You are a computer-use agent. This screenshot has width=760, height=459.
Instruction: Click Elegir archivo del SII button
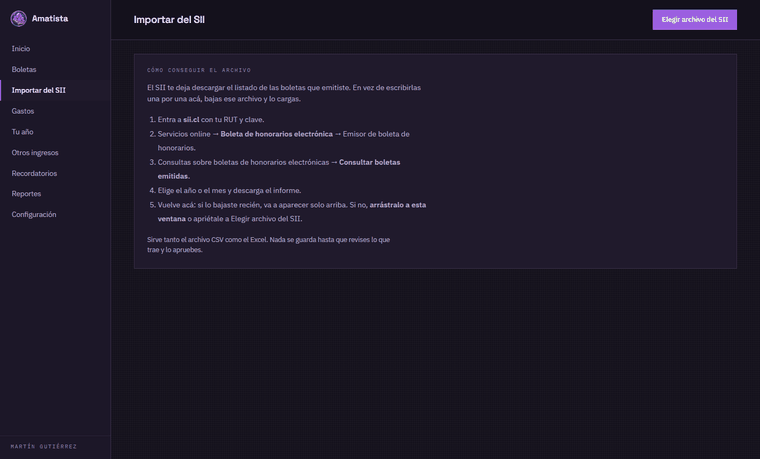coord(695,20)
